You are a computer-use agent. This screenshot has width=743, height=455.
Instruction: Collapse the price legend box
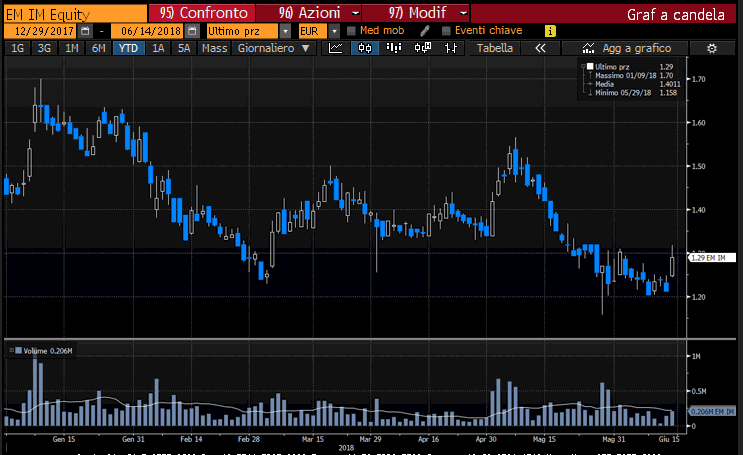click(583, 67)
